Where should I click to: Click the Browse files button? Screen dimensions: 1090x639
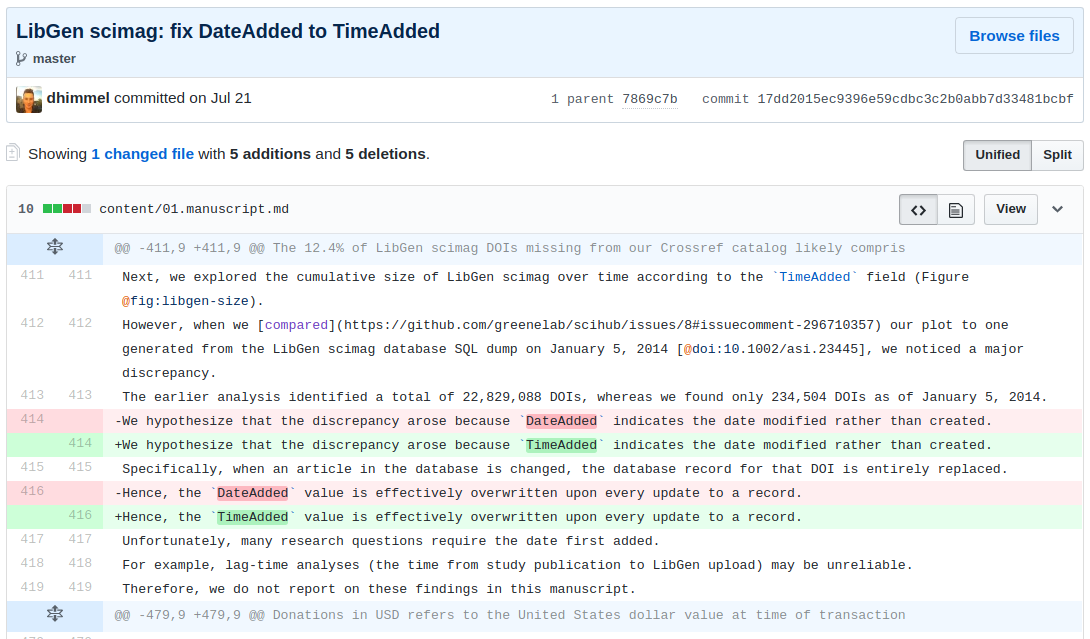coord(1014,35)
